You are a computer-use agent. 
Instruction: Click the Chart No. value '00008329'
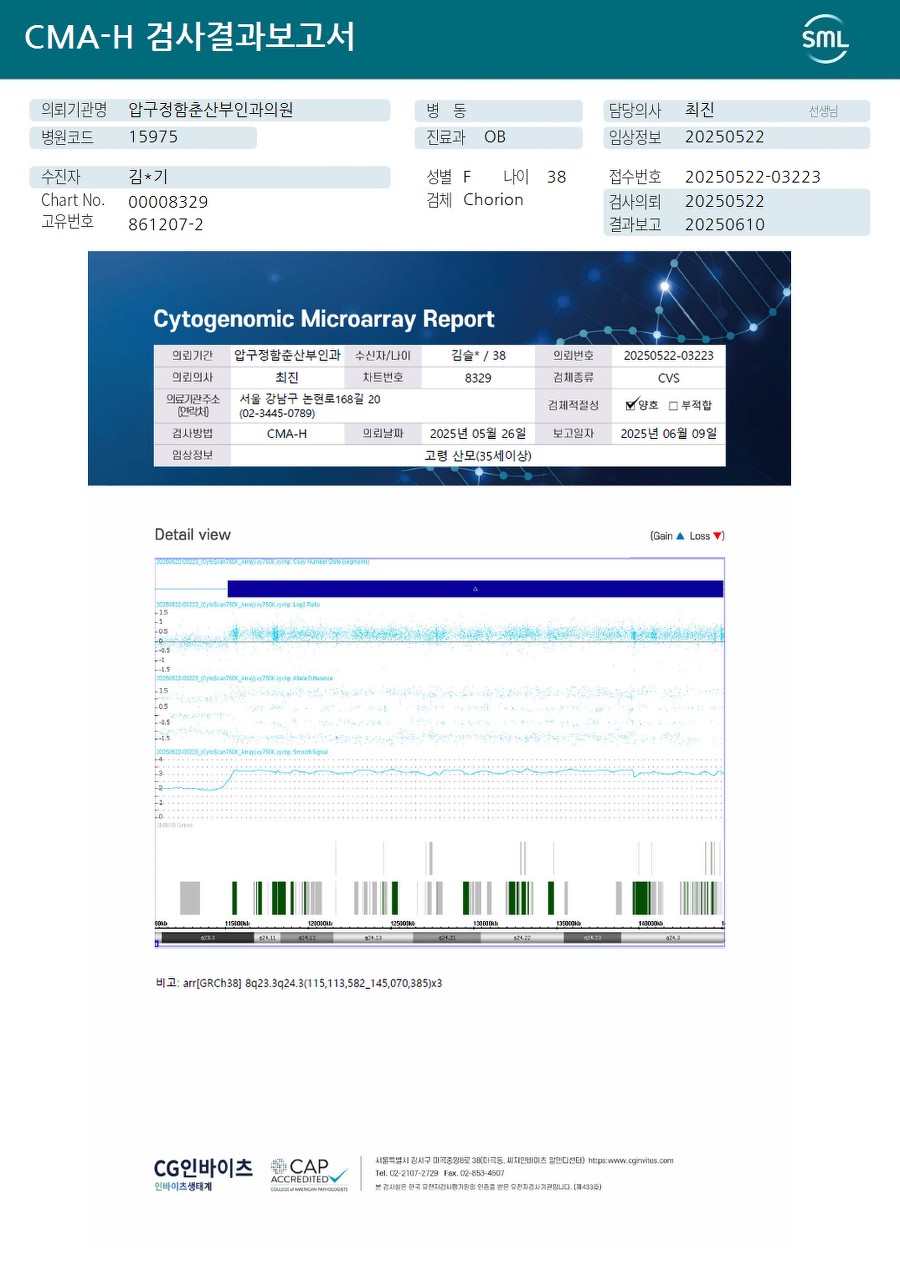click(168, 202)
